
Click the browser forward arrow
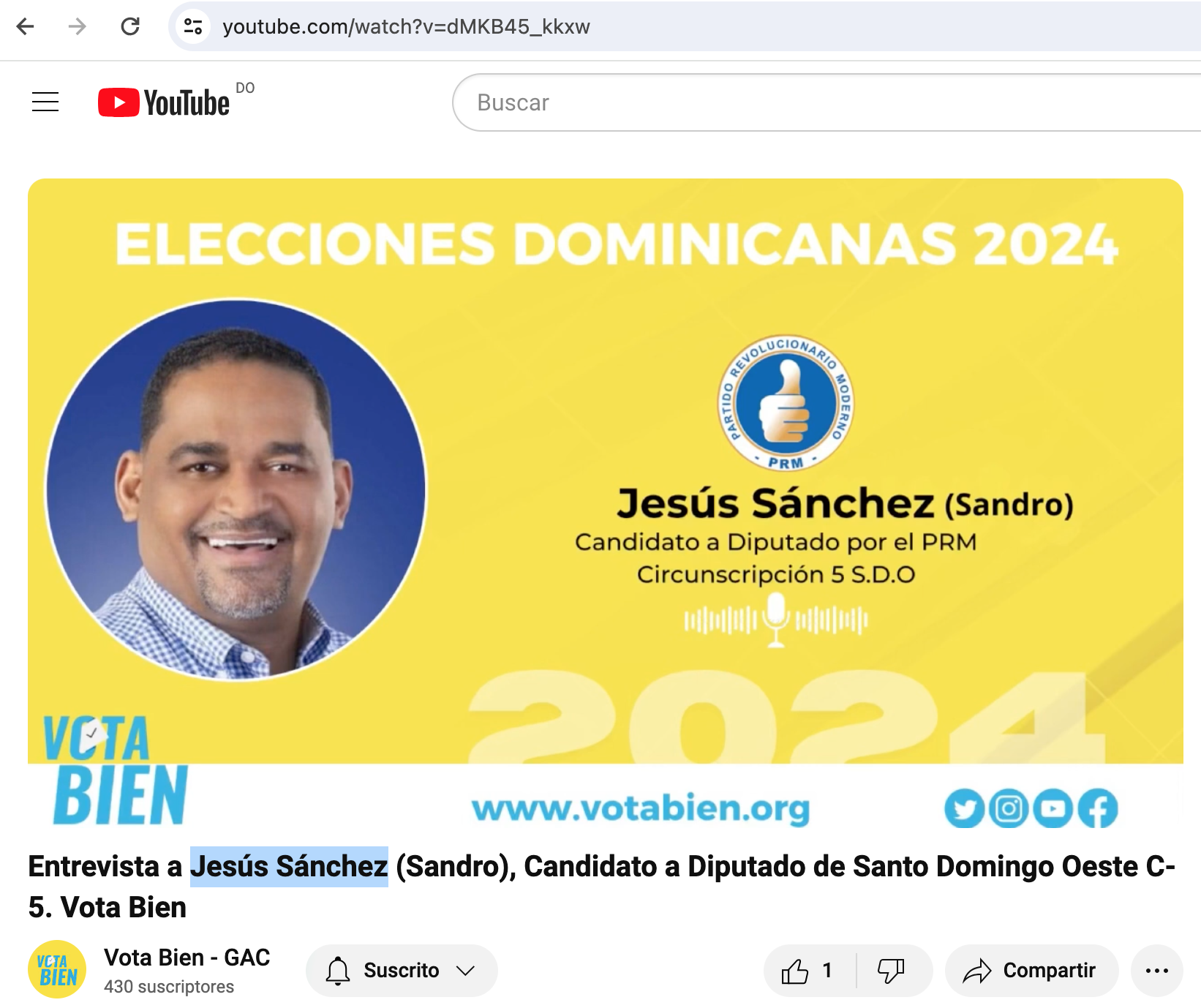78,27
